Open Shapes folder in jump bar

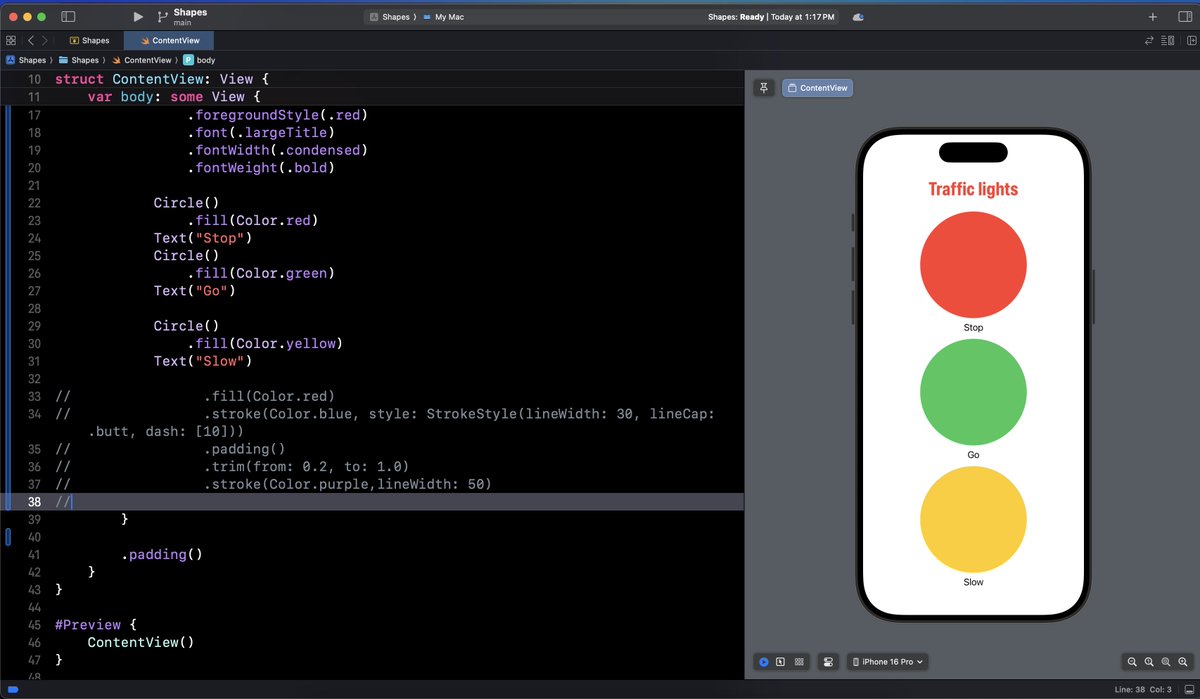coord(78,60)
